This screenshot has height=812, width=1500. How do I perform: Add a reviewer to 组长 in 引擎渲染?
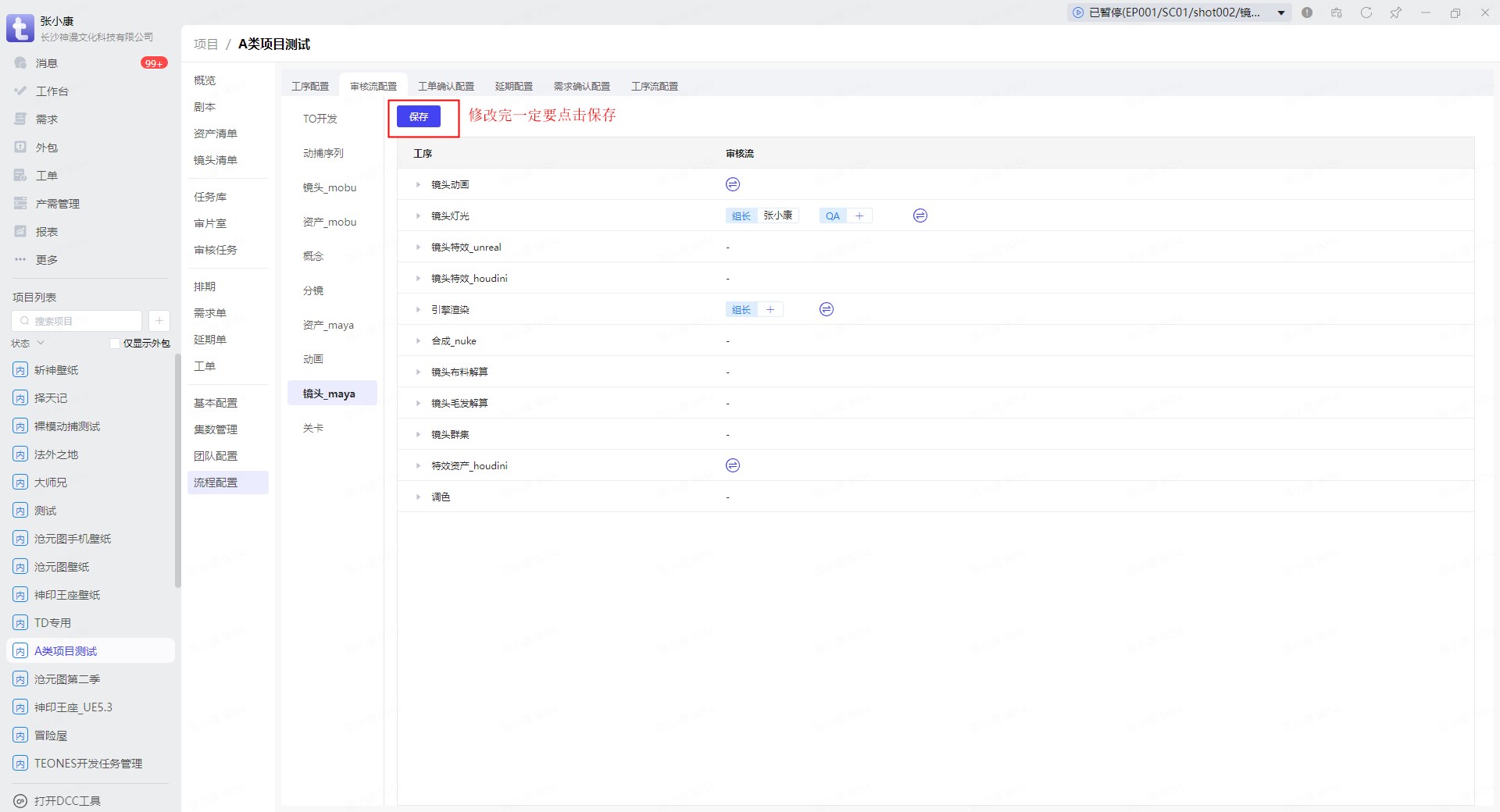click(x=770, y=310)
